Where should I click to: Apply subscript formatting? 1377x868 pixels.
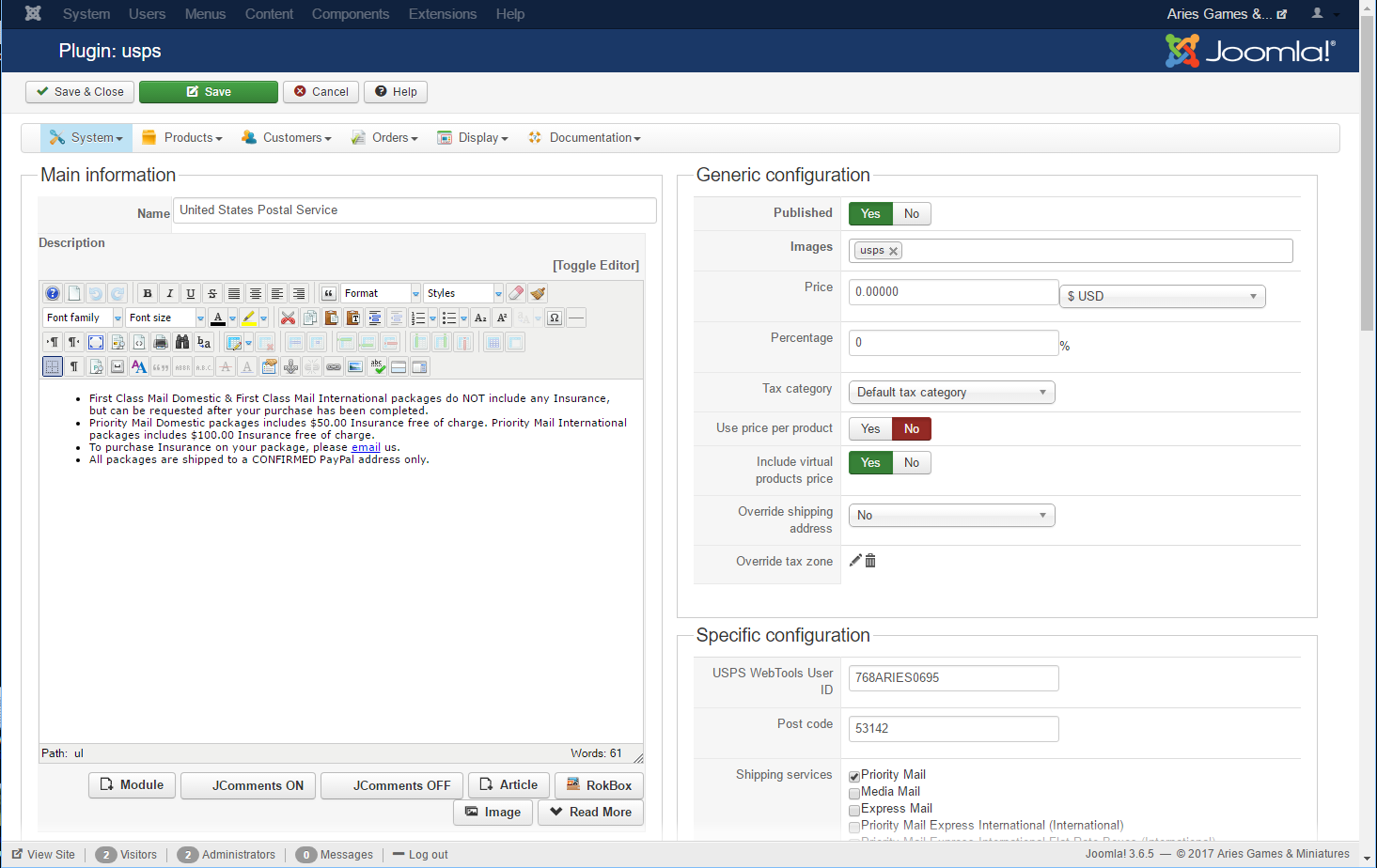(x=480, y=318)
